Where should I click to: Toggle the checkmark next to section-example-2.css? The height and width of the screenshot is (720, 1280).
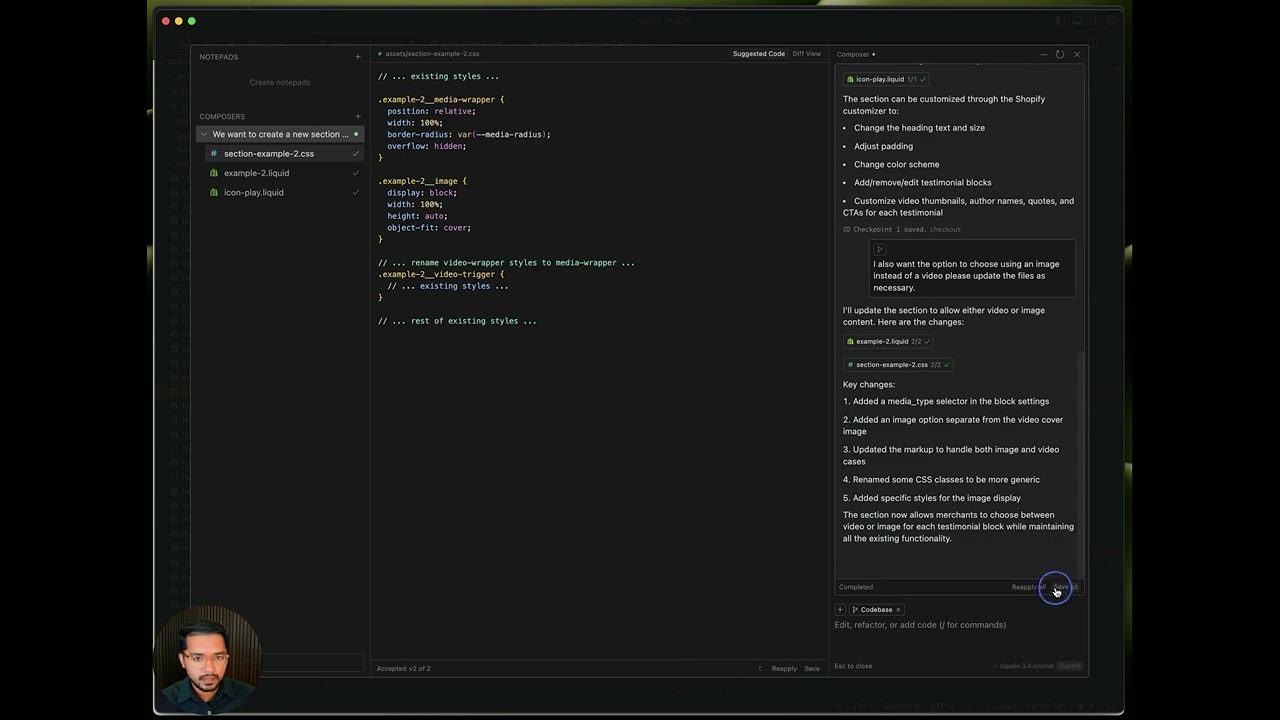356,153
